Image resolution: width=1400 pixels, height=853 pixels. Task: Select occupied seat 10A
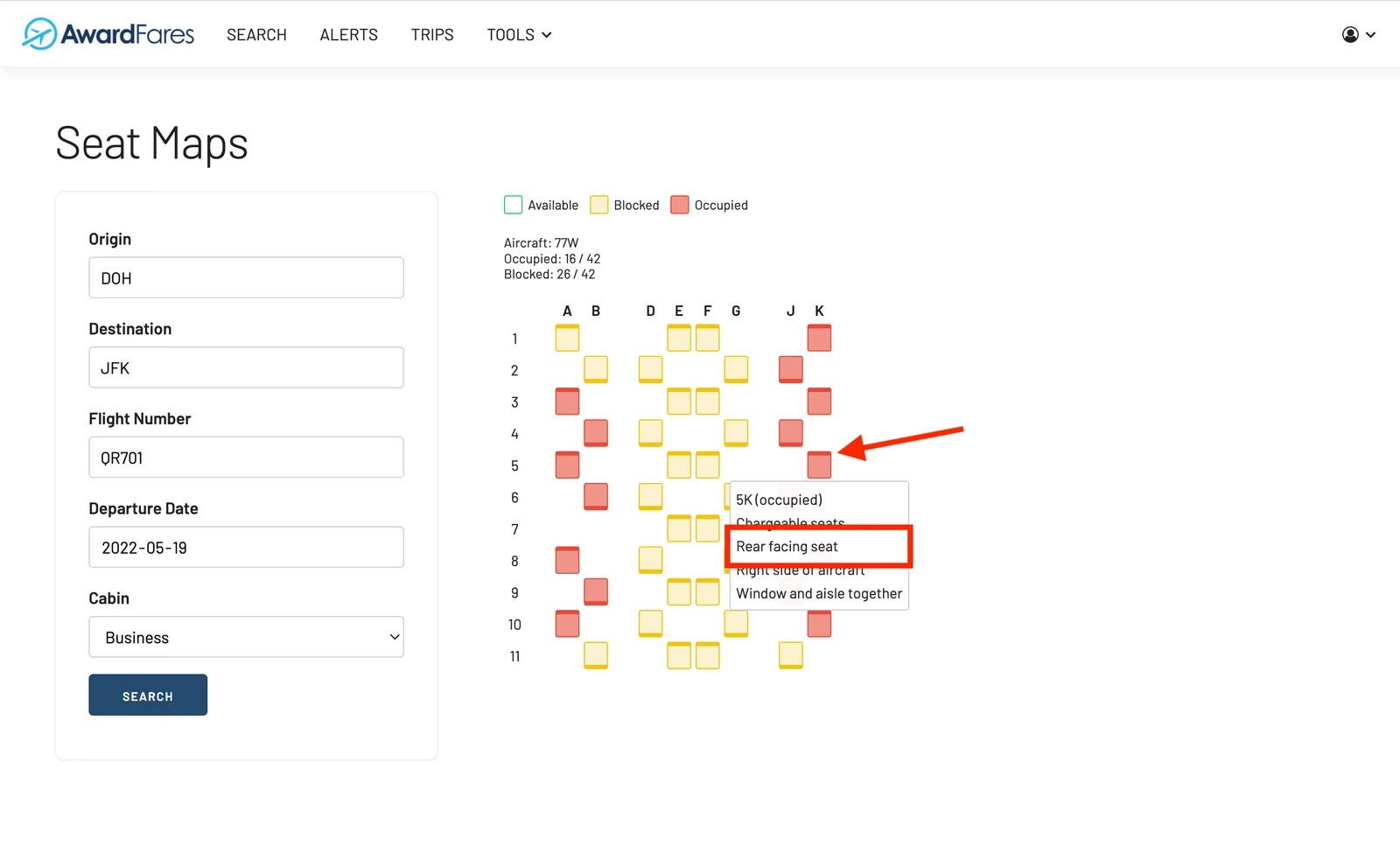pos(567,624)
